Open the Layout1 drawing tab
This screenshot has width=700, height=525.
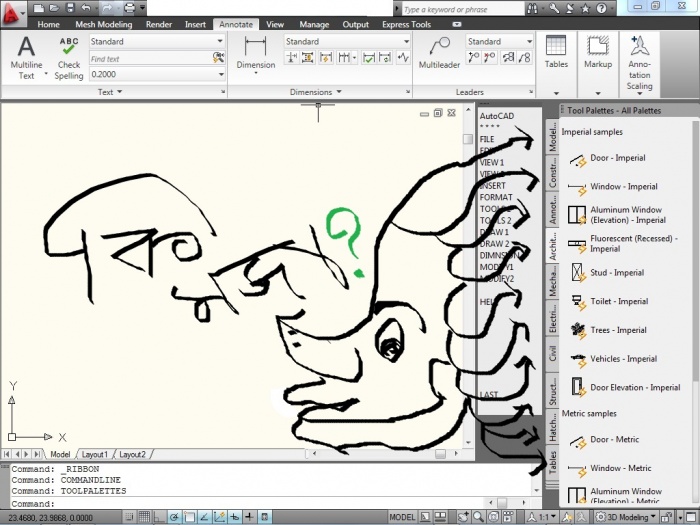(x=95, y=454)
